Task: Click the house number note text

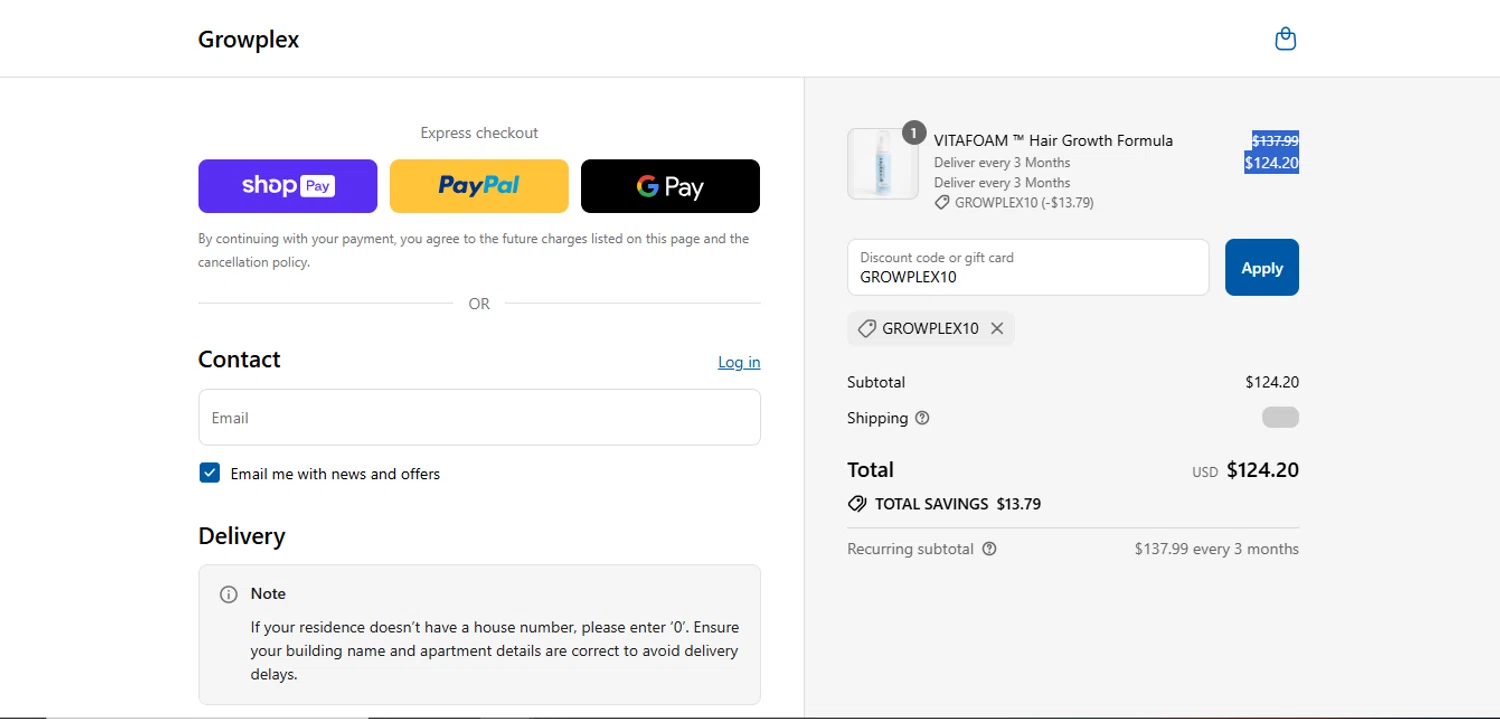Action: click(x=495, y=651)
